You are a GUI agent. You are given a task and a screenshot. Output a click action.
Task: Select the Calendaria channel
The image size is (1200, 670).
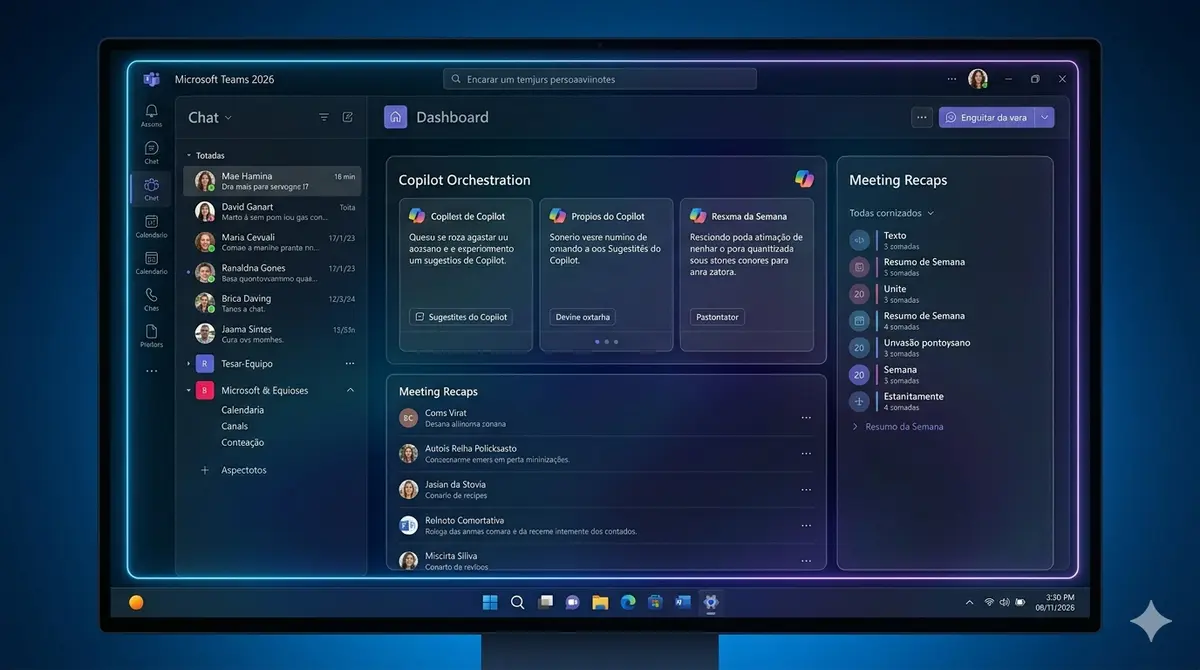coord(243,410)
